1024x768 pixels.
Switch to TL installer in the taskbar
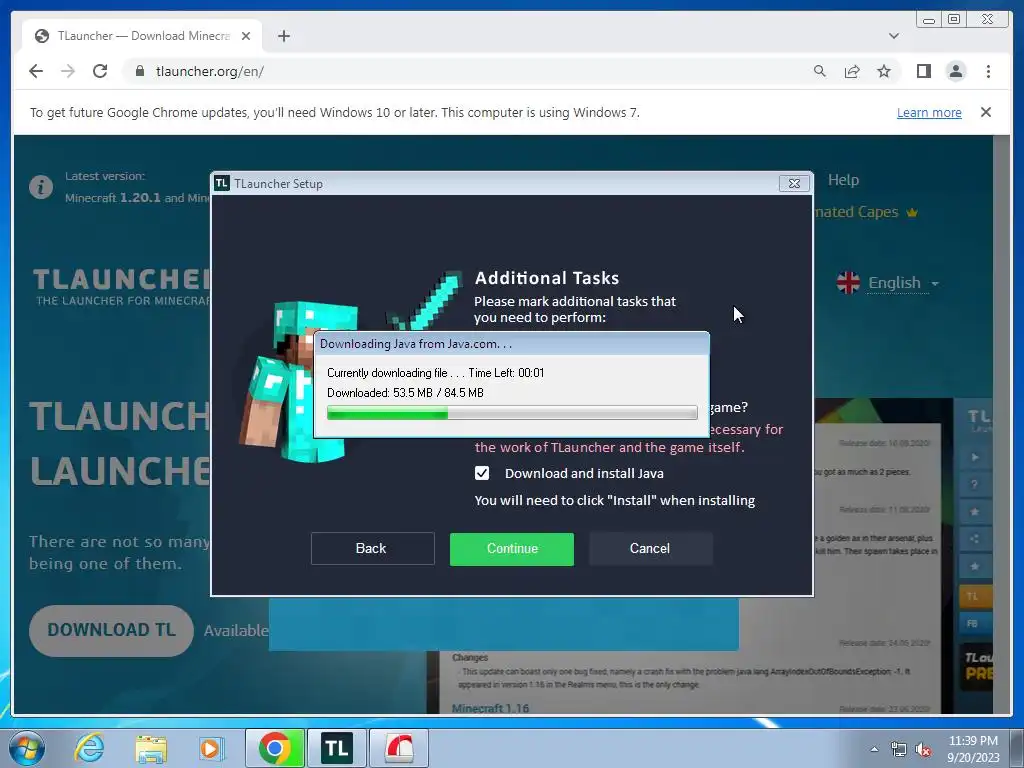pyautogui.click(x=337, y=748)
